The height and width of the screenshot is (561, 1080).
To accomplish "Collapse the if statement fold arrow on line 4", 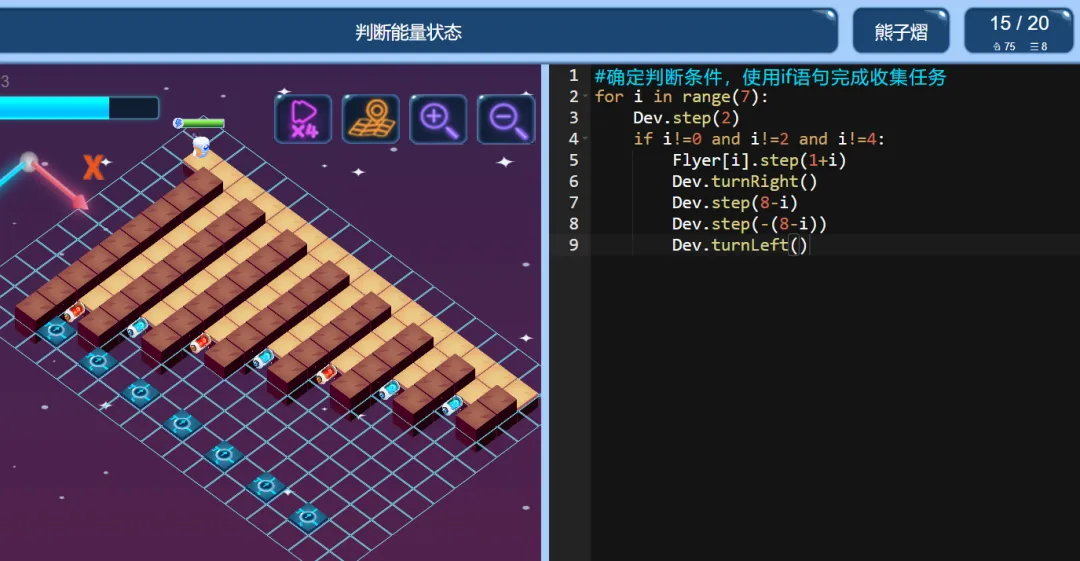I will (585, 139).
